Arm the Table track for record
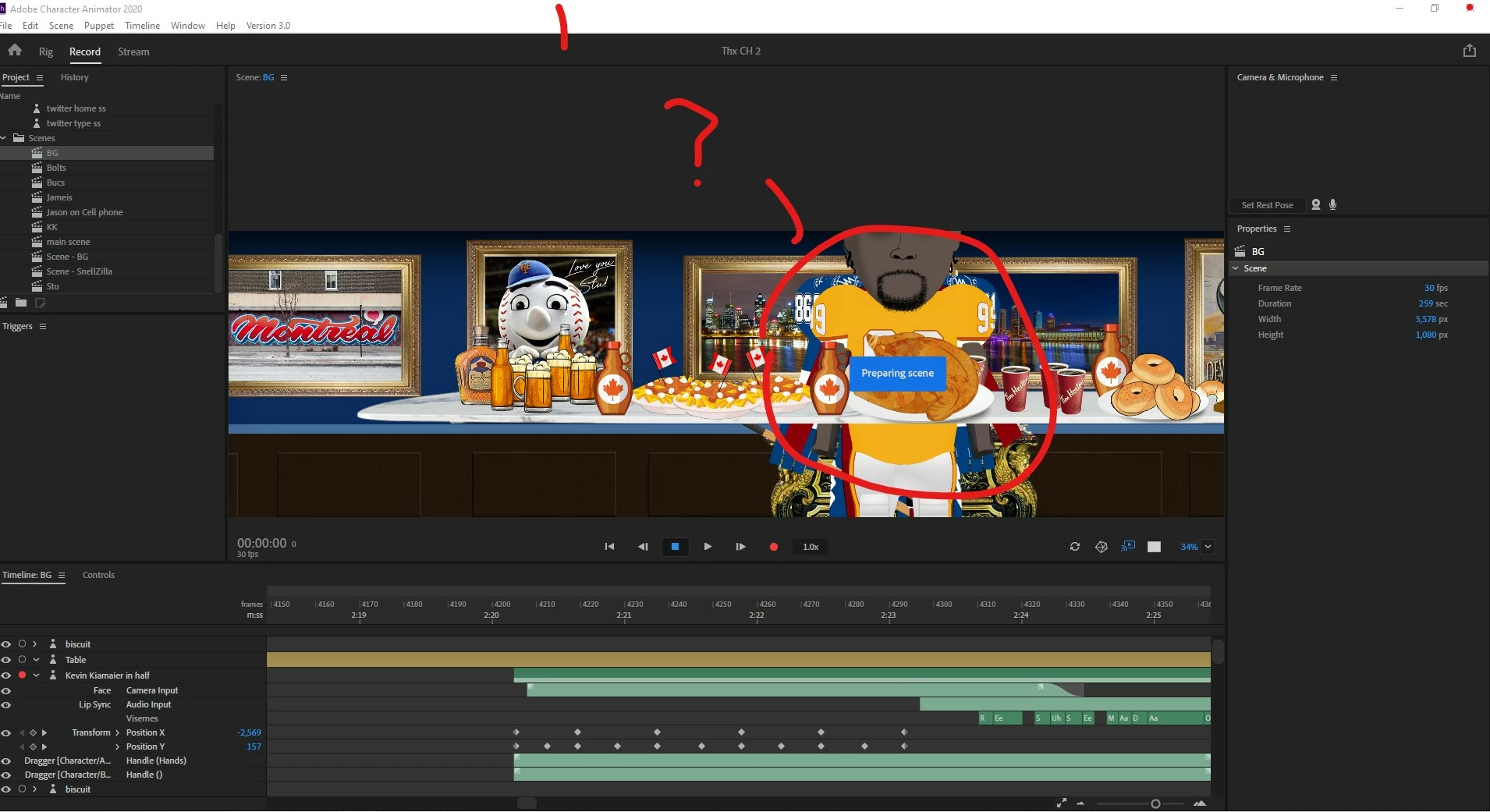Viewport: 1490px width, 812px height. point(22,660)
